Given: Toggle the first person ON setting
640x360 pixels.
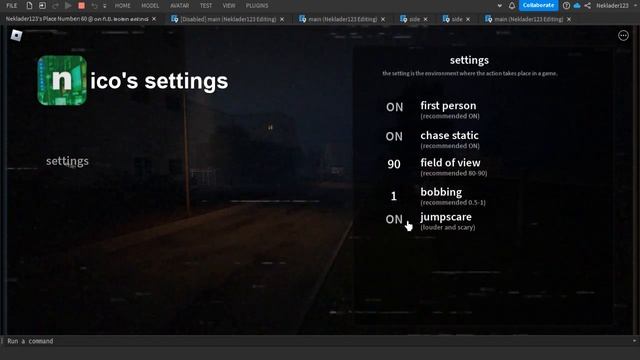Looking at the screenshot, I should pos(394,107).
